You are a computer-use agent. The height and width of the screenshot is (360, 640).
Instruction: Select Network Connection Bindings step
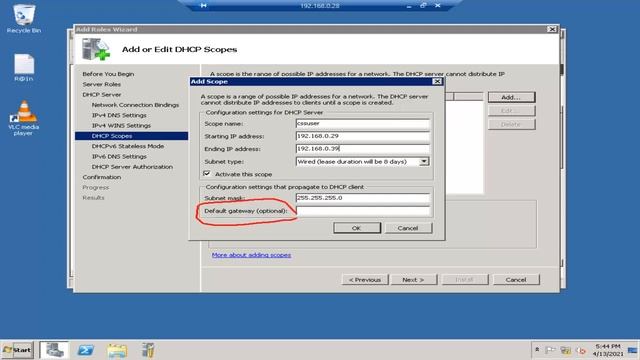tap(135, 105)
